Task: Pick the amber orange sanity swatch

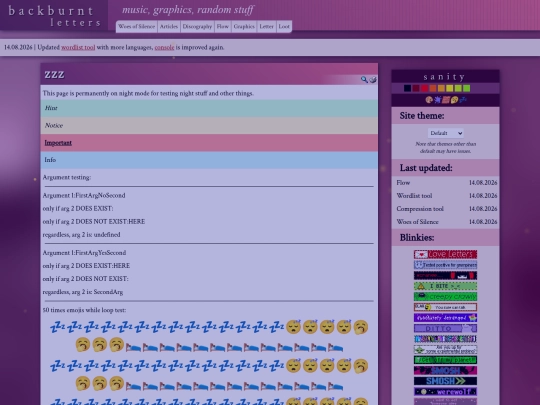Action: point(441,89)
